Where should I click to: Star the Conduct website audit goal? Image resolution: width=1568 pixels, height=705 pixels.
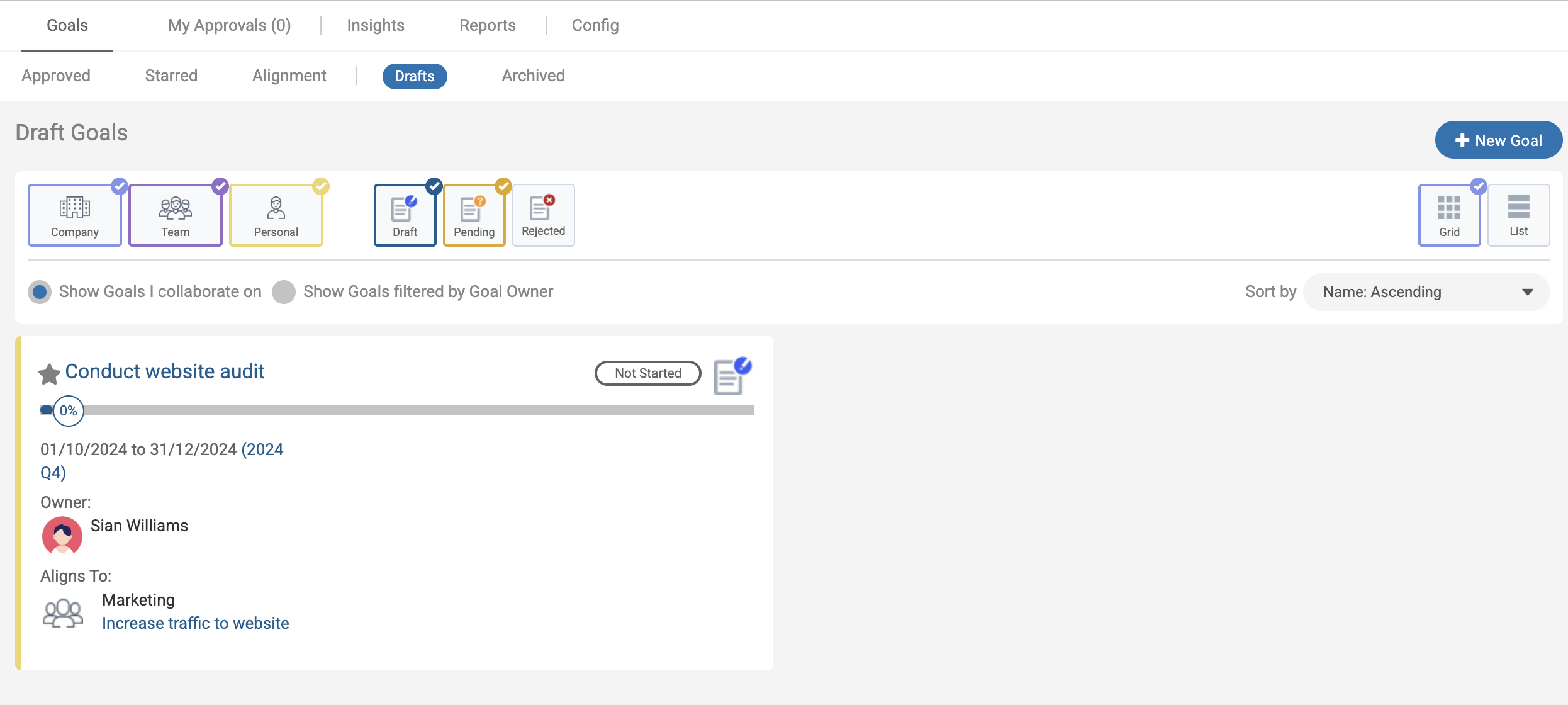49,374
